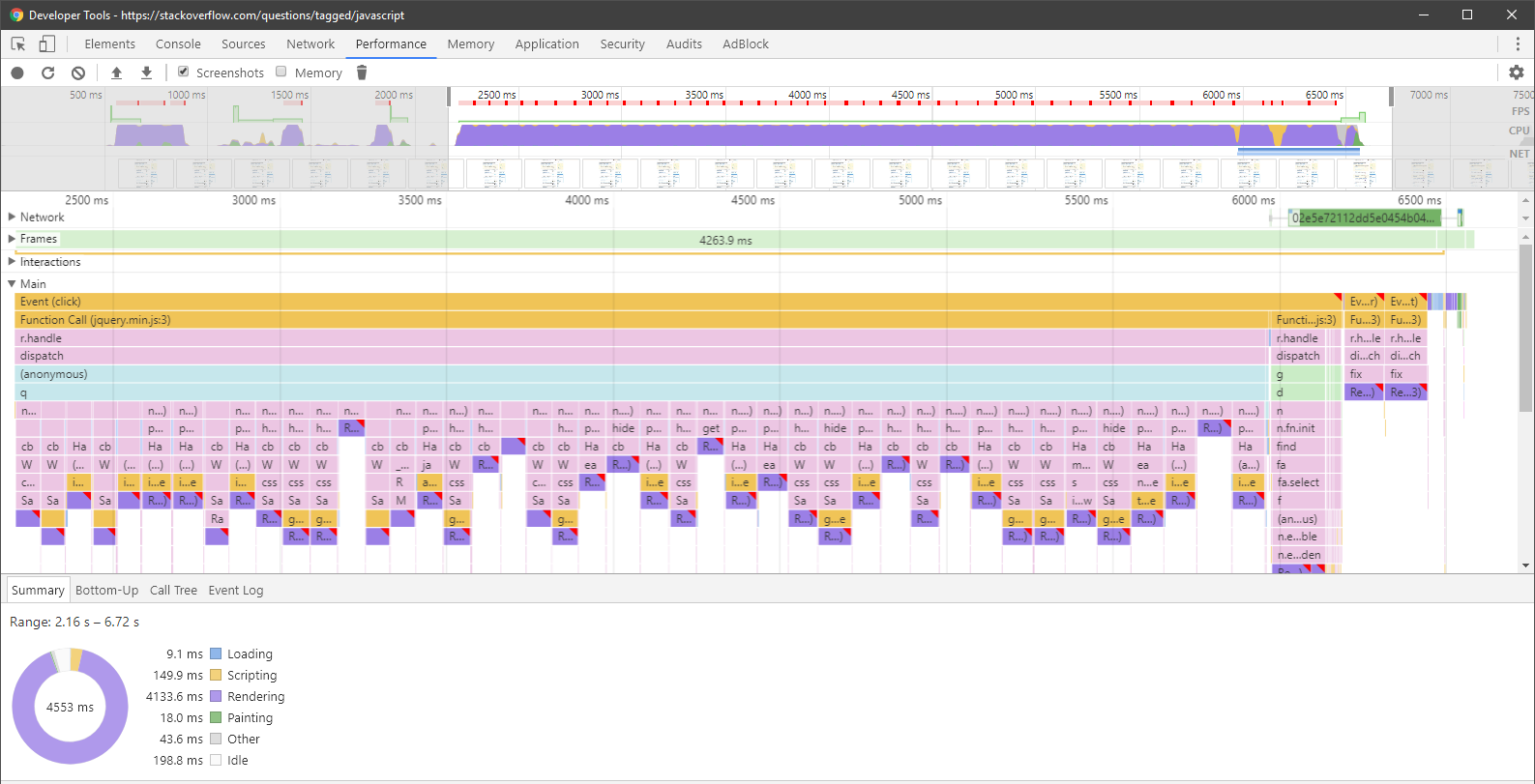Image resolution: width=1535 pixels, height=784 pixels.
Task: Open the Elements panel tab
Action: (109, 44)
